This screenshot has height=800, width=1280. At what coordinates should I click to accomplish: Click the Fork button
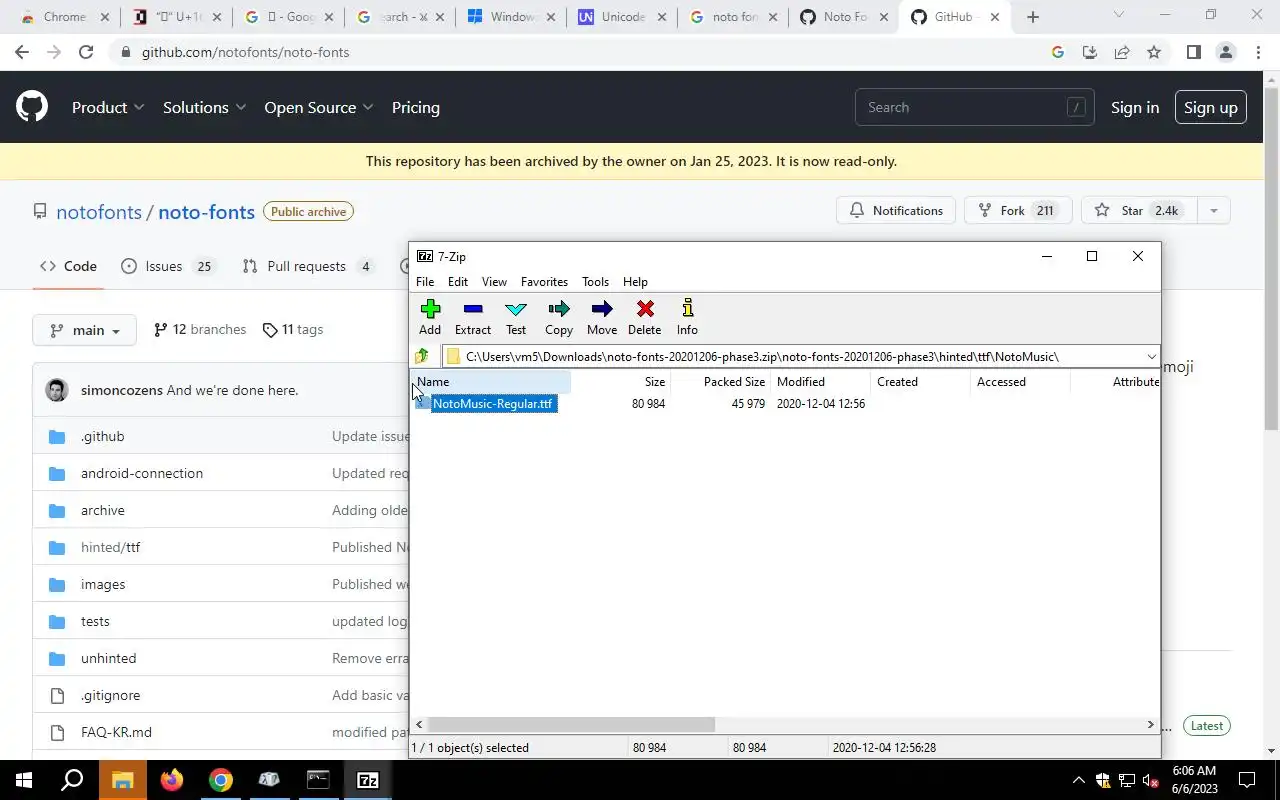(x=1017, y=210)
